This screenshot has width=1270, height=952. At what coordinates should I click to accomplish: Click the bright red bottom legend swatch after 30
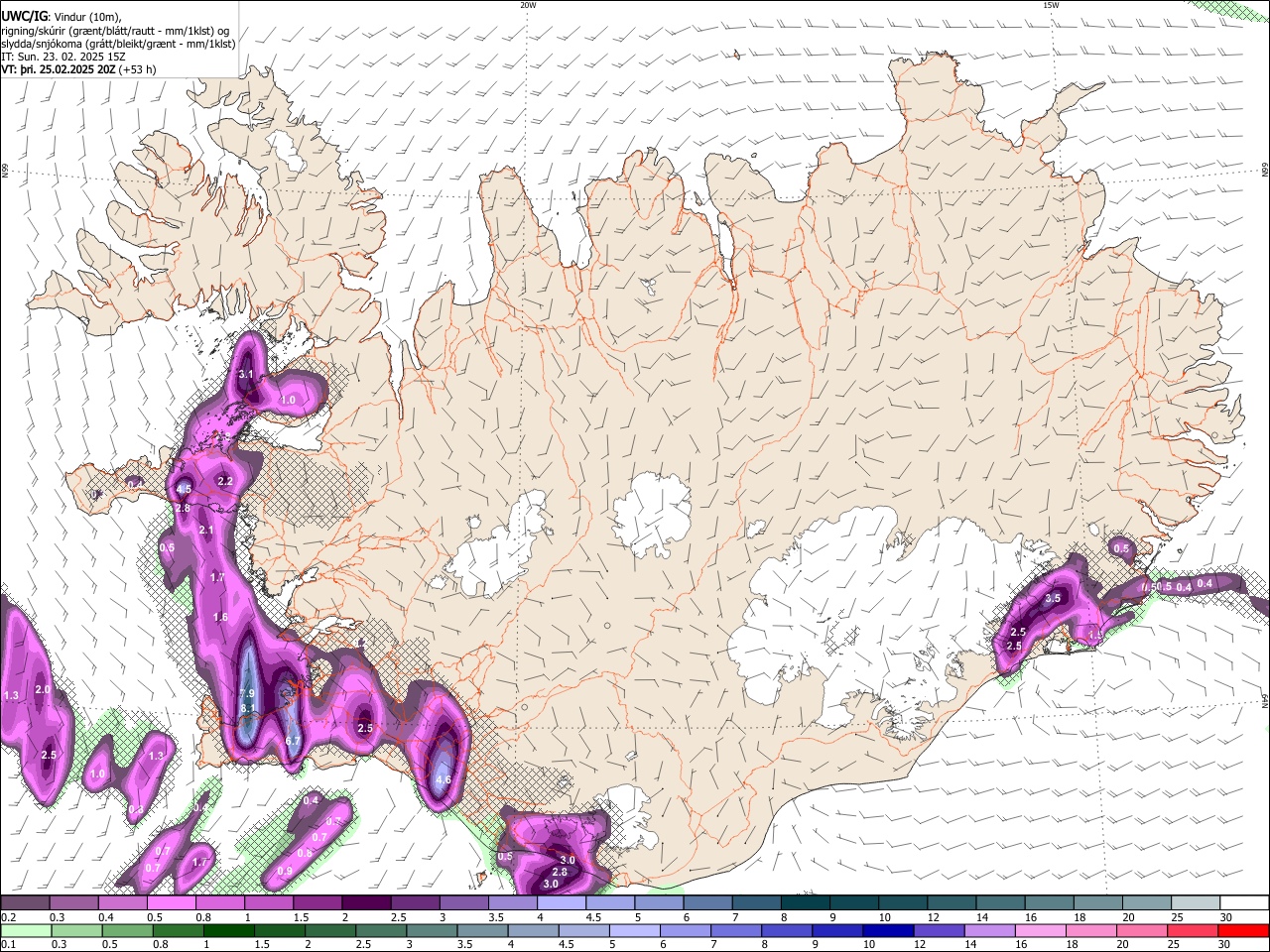pyautogui.click(x=1245, y=930)
